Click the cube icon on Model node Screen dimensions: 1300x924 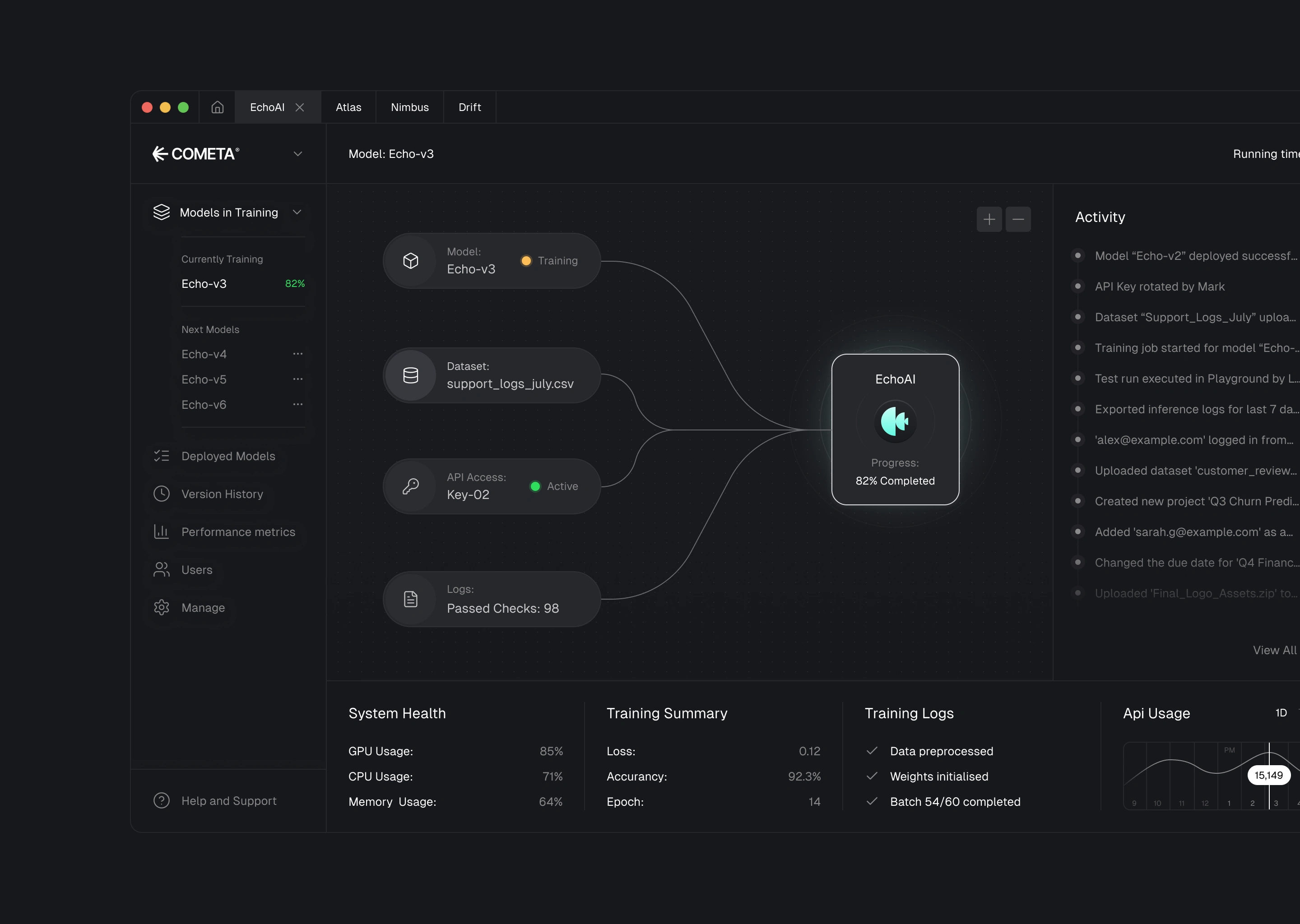click(x=410, y=261)
